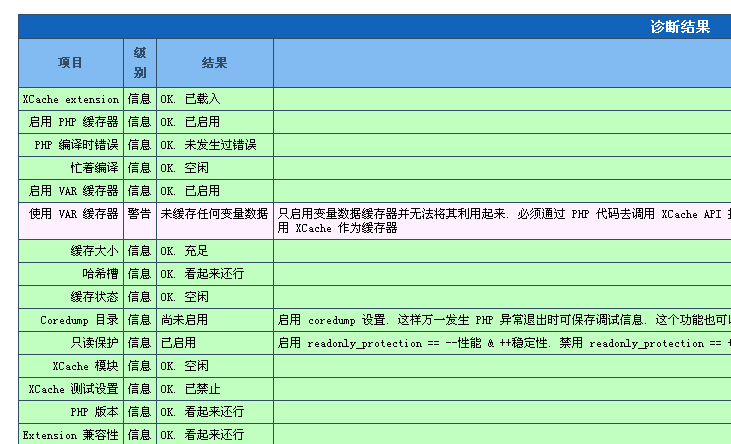Select the 启用 VAR 缓存器 item cell

click(73, 191)
